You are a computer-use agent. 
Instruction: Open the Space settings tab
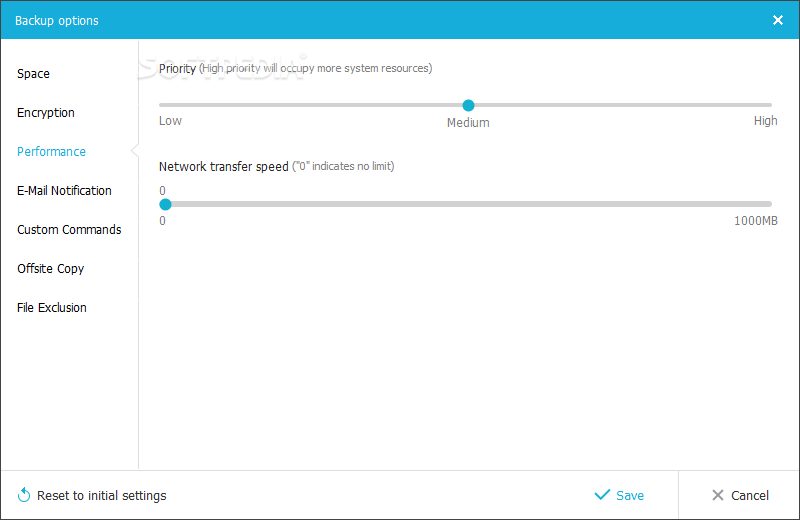click(x=33, y=74)
